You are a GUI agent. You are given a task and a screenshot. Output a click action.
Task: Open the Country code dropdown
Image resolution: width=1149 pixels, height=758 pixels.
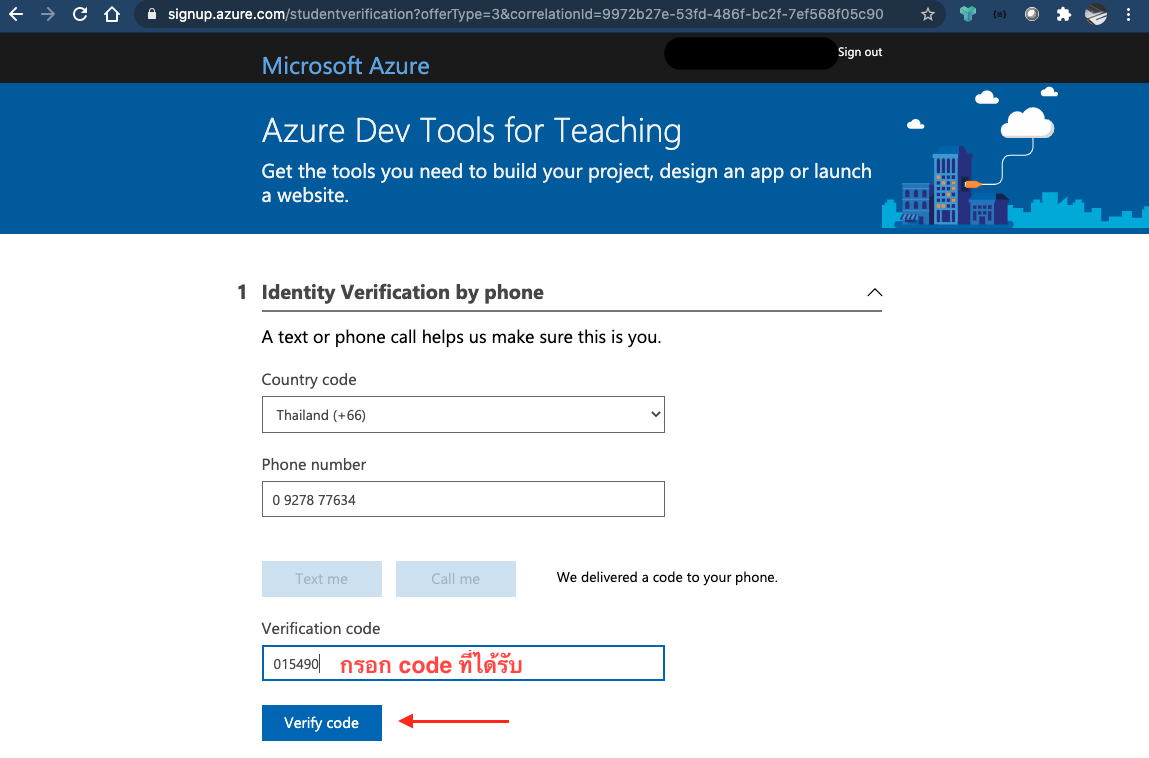(463, 415)
